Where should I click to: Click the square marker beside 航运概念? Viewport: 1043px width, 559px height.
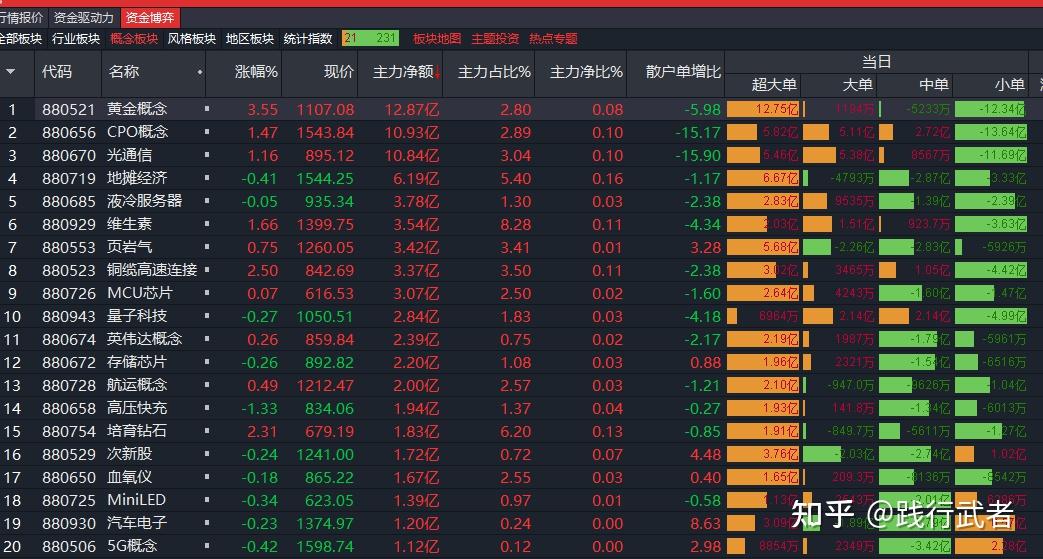pyautogui.click(x=207, y=385)
